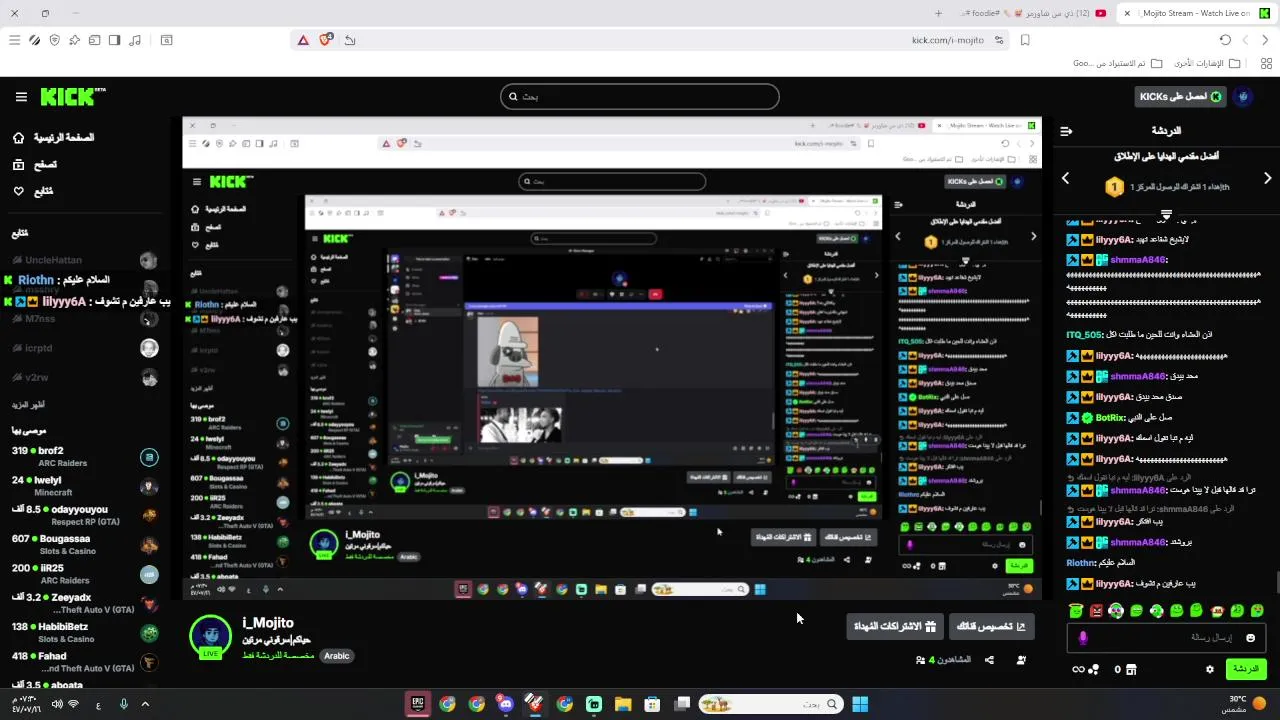
Task: Click the green Chat send button
Action: (x=1246, y=669)
